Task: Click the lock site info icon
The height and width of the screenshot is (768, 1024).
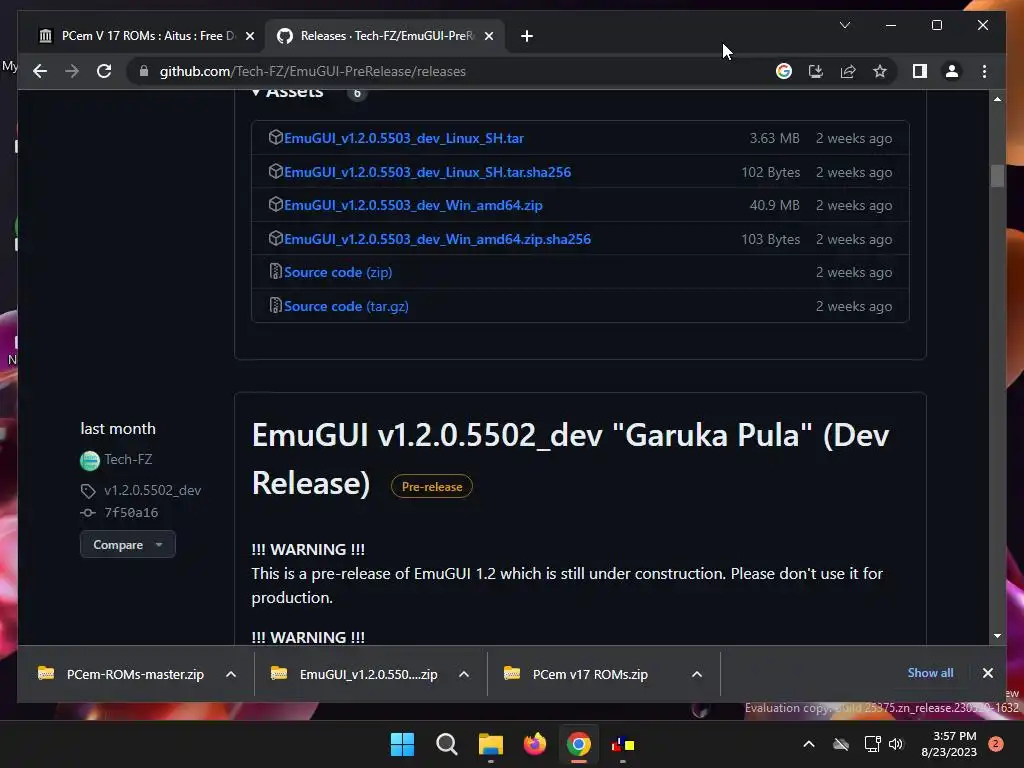Action: pyautogui.click(x=144, y=71)
